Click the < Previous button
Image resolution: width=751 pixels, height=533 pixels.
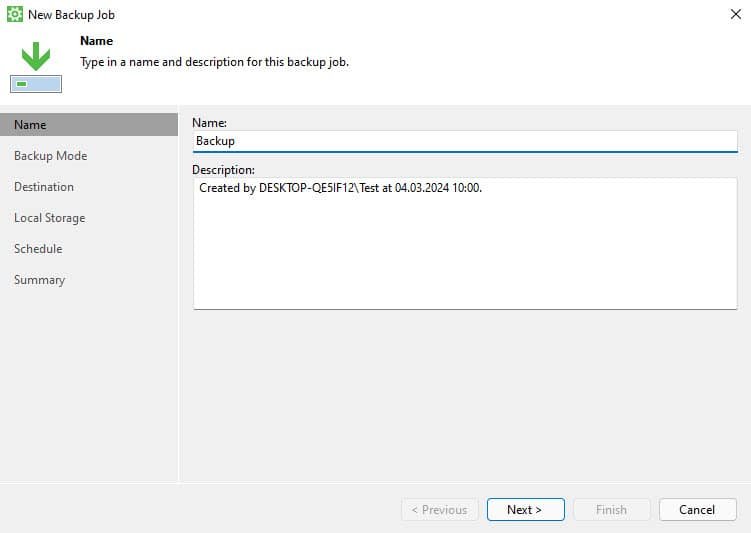pos(440,510)
